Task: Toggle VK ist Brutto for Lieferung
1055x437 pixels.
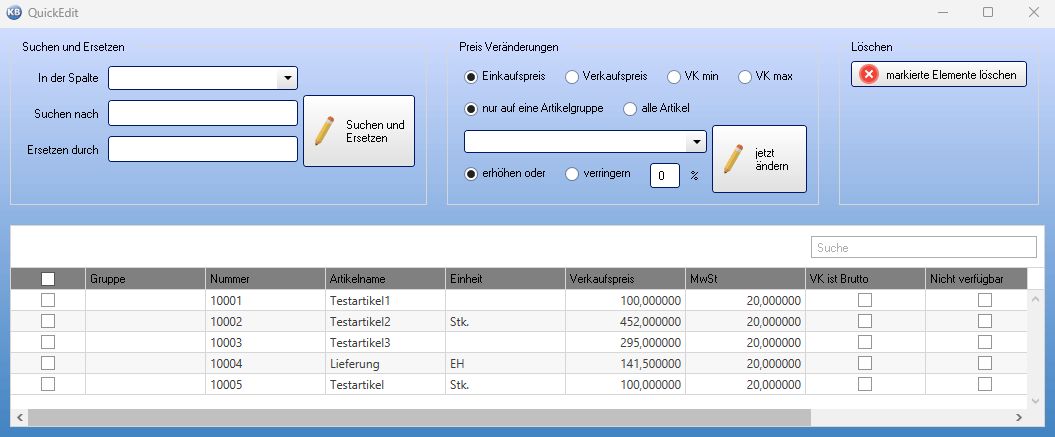Action: coord(865,363)
